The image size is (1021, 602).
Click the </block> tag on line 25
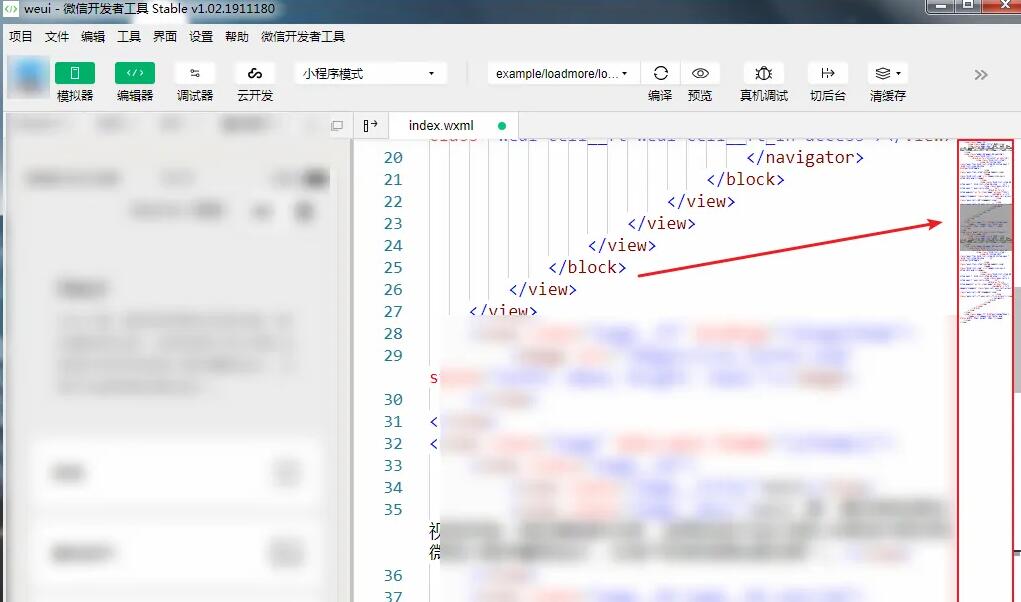click(x=587, y=267)
